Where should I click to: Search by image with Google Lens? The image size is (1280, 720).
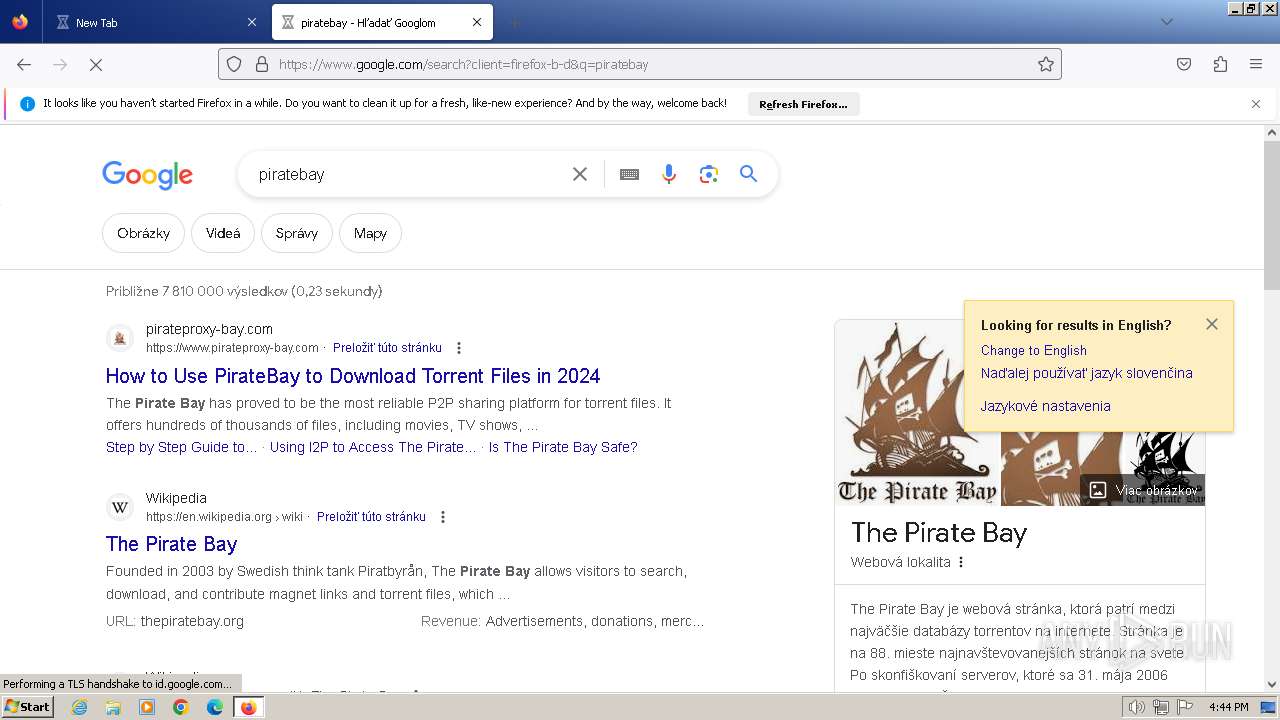(709, 174)
